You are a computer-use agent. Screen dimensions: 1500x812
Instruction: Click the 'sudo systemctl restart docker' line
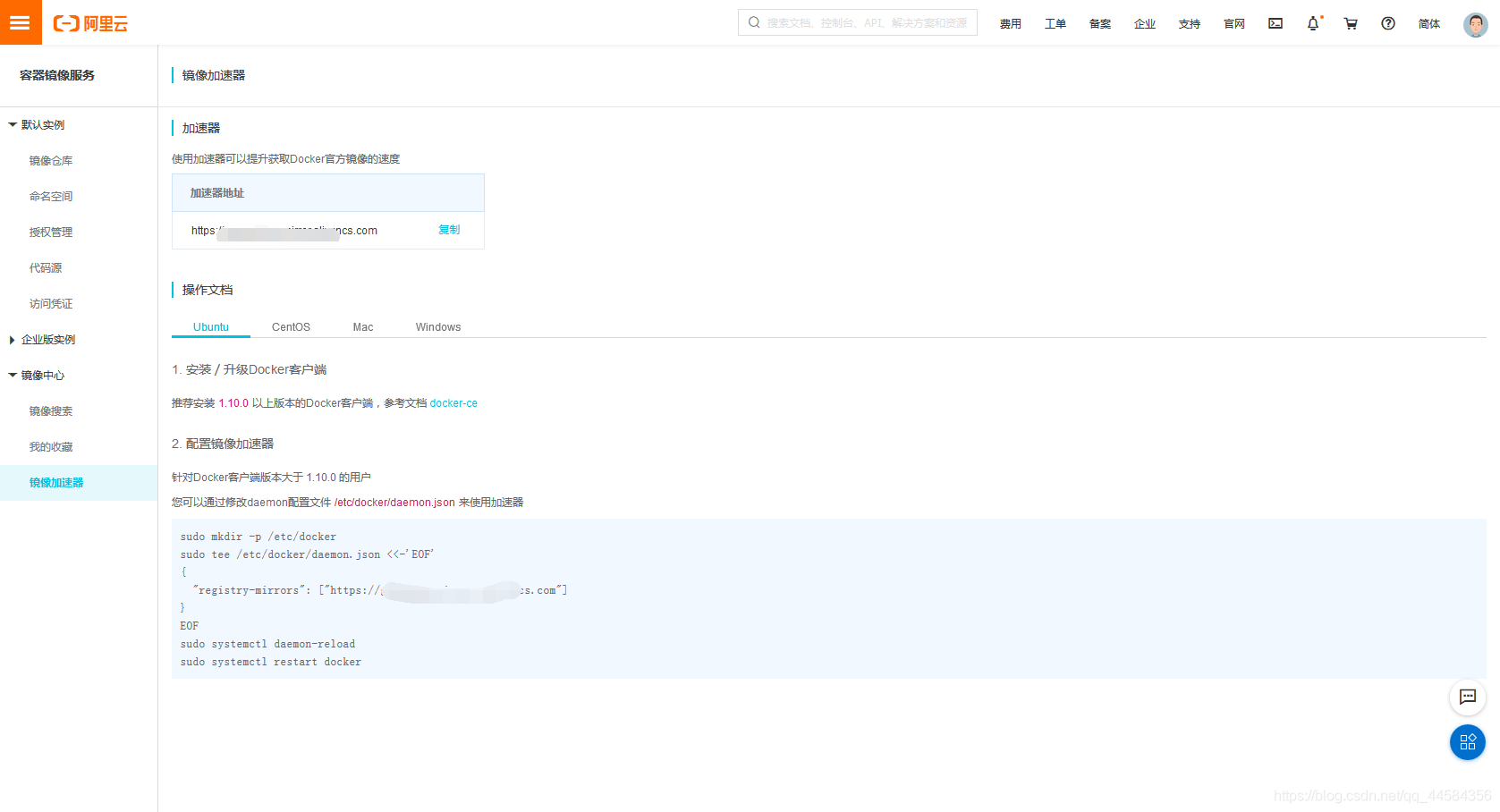click(x=271, y=662)
